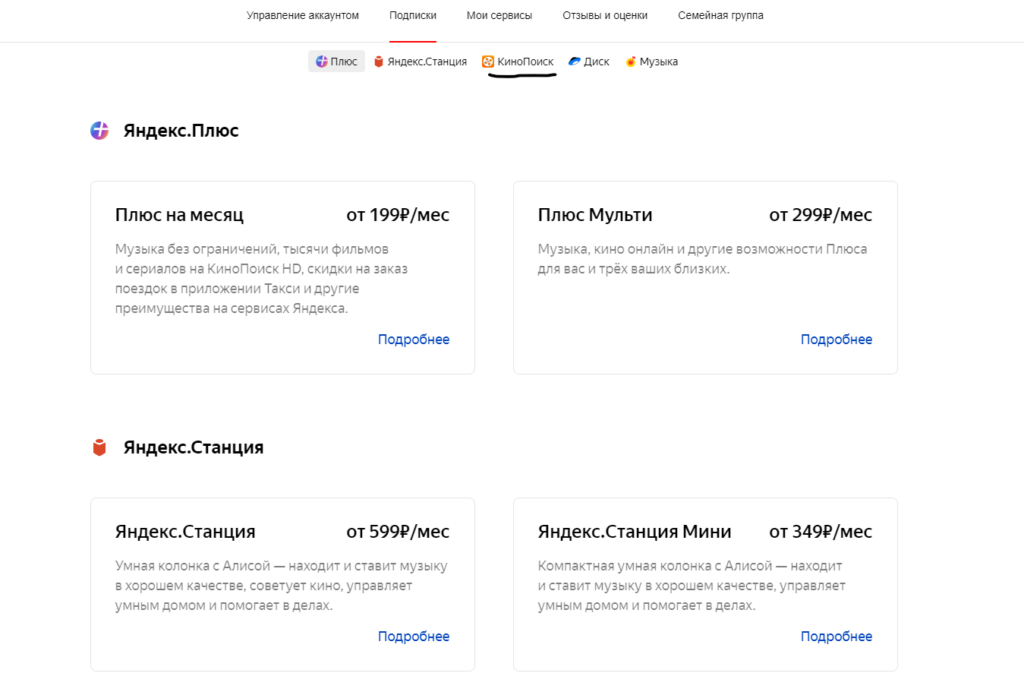Jump to the Яндекс.Станция subscriptions filter

(x=420, y=61)
